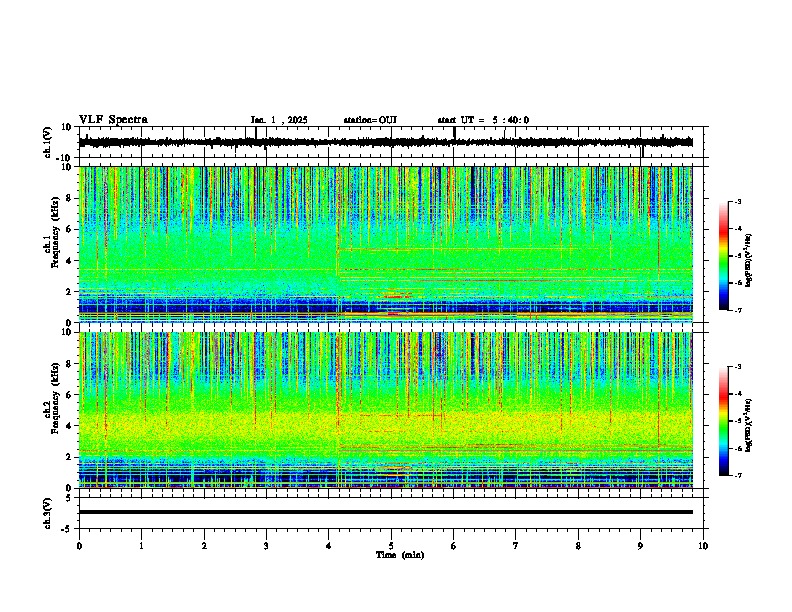Click inside the ch.2 frequency spectrogram

coord(385,410)
